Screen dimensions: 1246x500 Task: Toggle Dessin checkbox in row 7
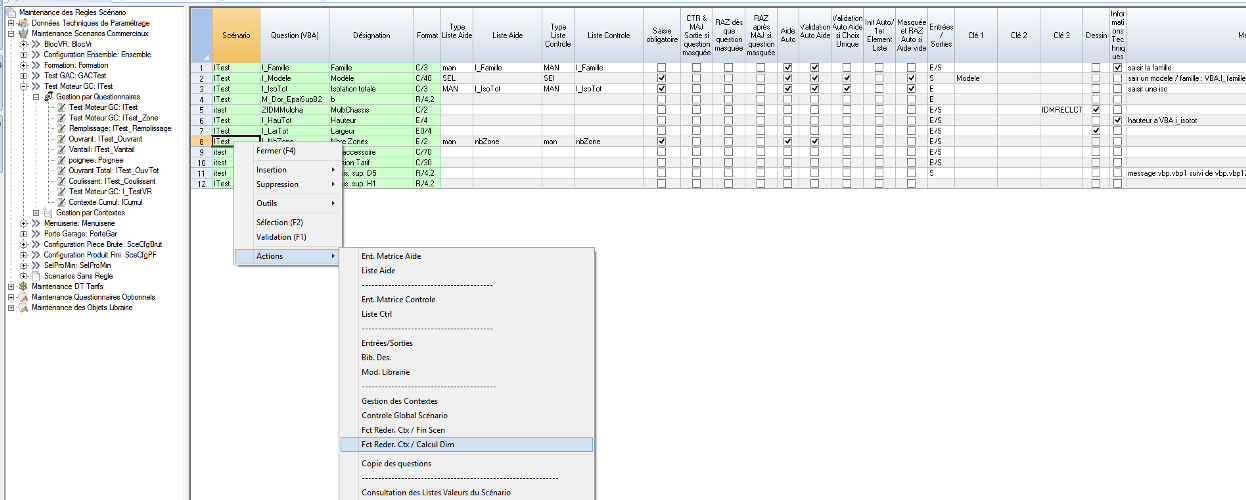coord(1096,131)
